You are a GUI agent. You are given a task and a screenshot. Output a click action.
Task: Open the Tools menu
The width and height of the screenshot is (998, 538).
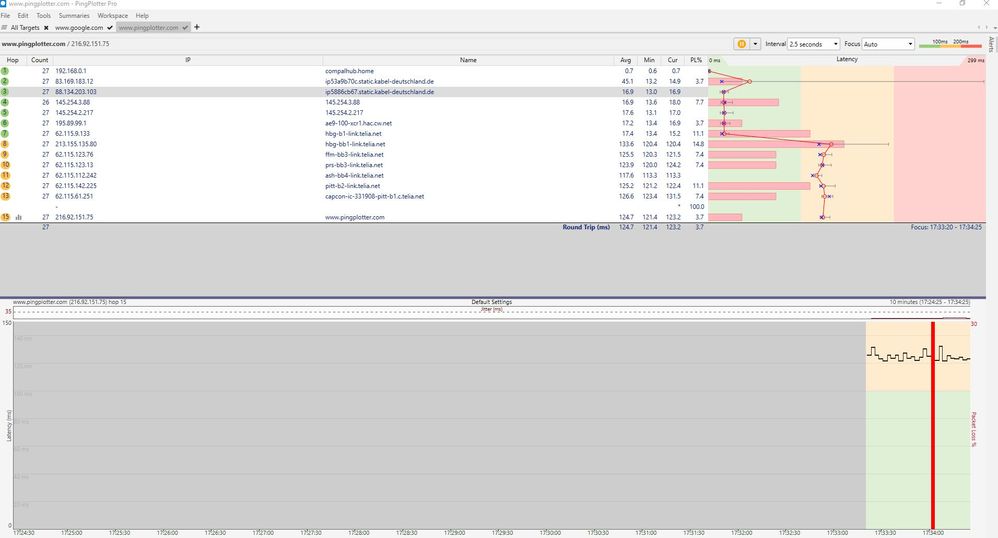coord(43,15)
